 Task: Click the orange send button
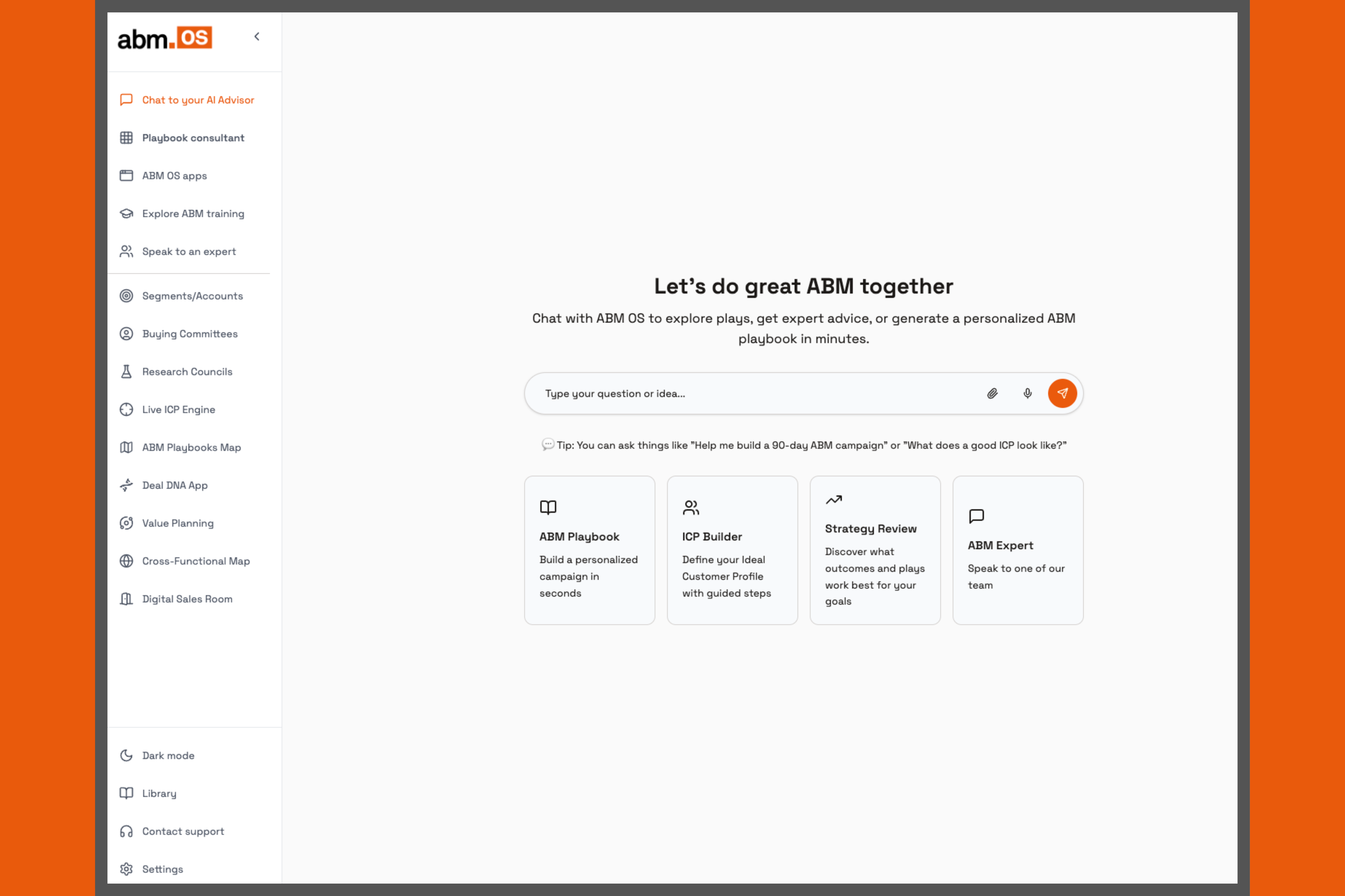(x=1062, y=393)
